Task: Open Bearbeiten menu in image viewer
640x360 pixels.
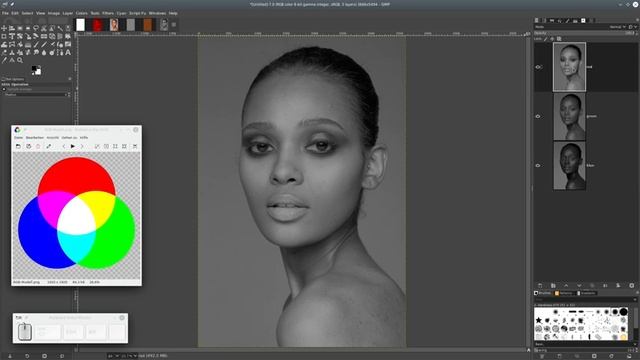Action: tap(35, 138)
